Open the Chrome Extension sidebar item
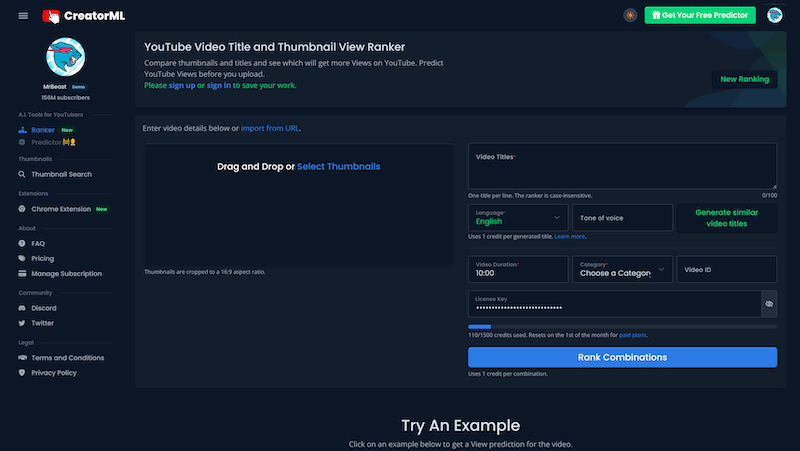 (x=61, y=209)
